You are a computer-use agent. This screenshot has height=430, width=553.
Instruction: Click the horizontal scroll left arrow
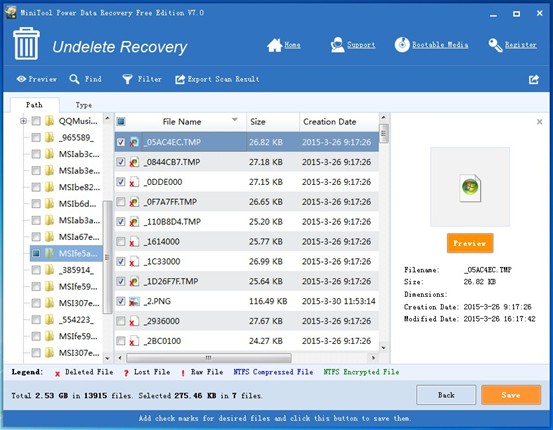pos(120,358)
